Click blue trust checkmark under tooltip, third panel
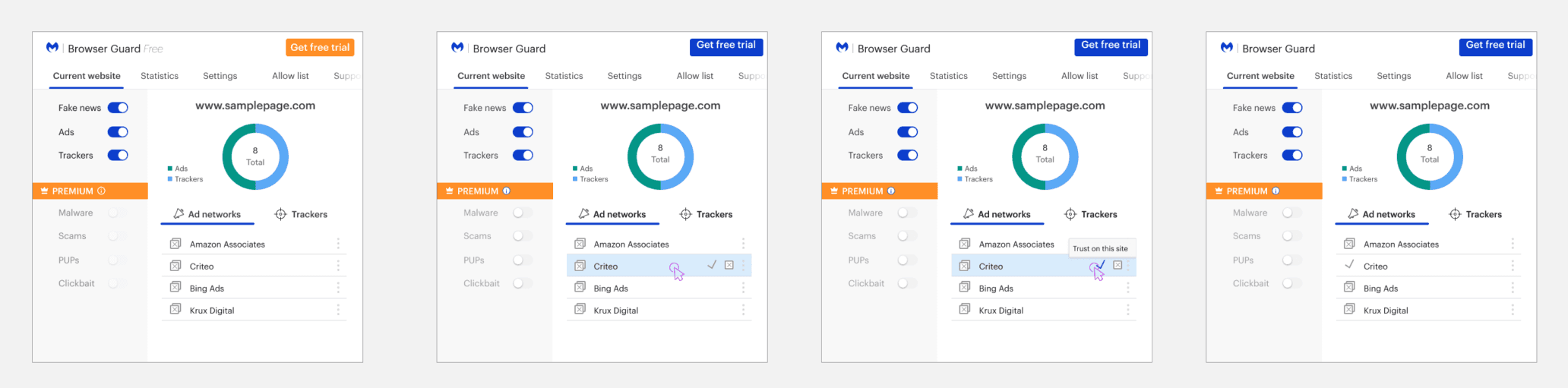This screenshot has width=1568, height=388. (x=1101, y=265)
